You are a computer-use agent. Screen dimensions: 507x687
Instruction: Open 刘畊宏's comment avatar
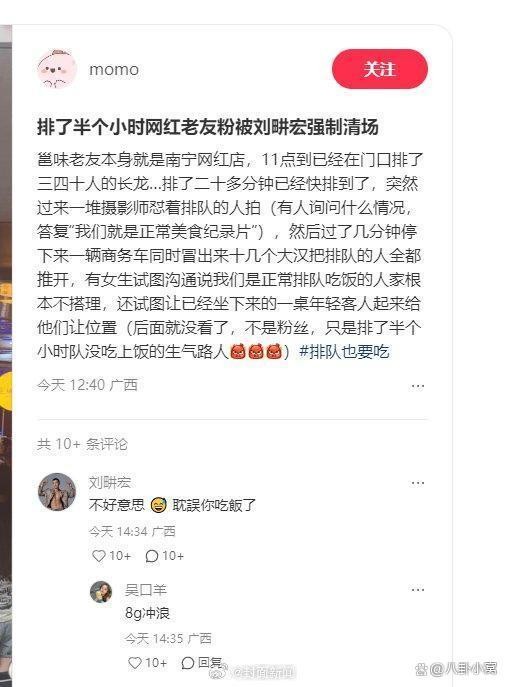(x=57, y=492)
